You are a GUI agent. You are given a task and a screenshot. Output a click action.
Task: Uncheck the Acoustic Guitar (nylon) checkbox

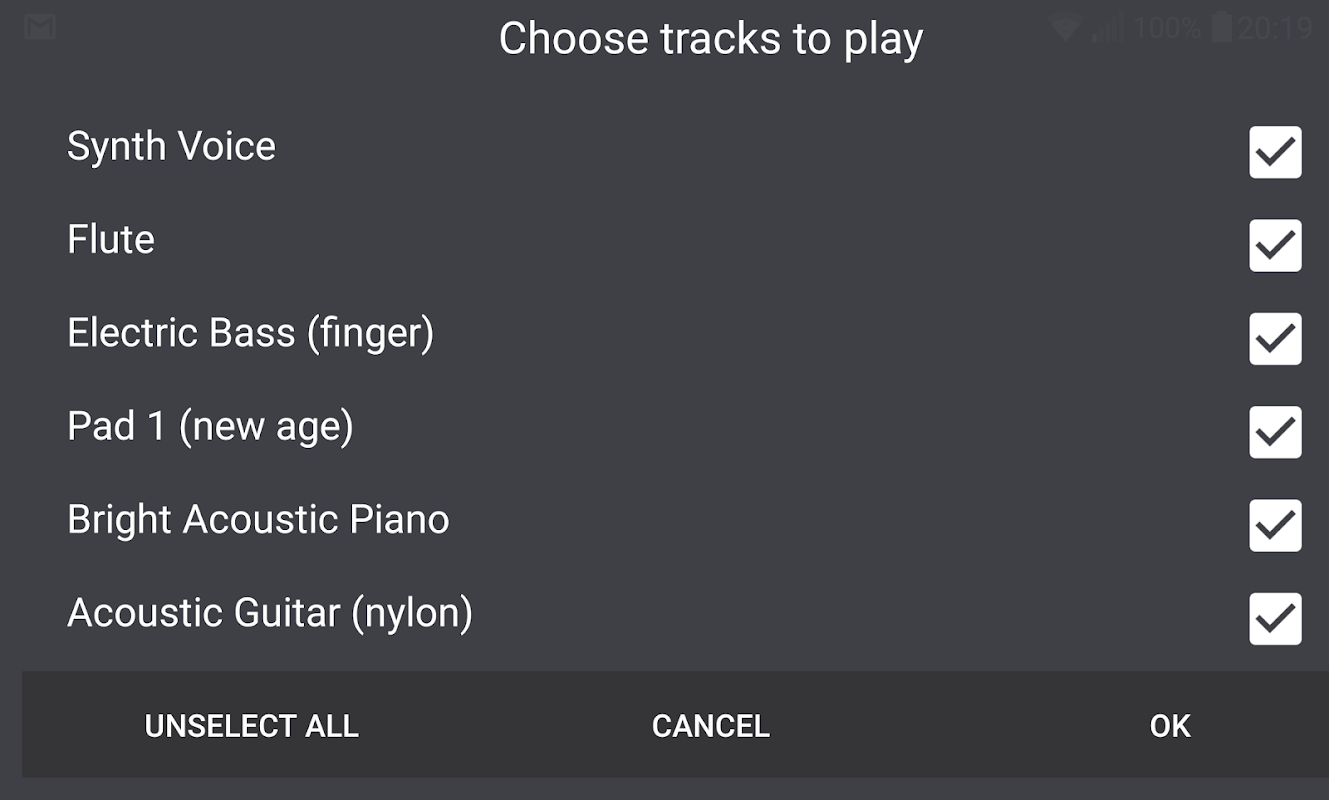click(x=1275, y=619)
